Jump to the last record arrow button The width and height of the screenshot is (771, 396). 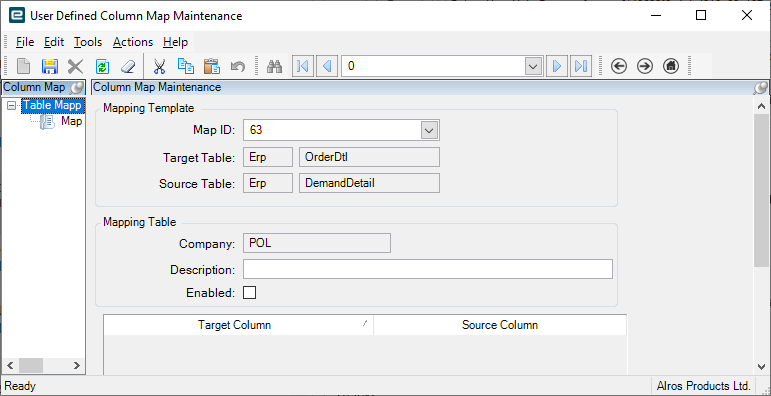(x=581, y=66)
